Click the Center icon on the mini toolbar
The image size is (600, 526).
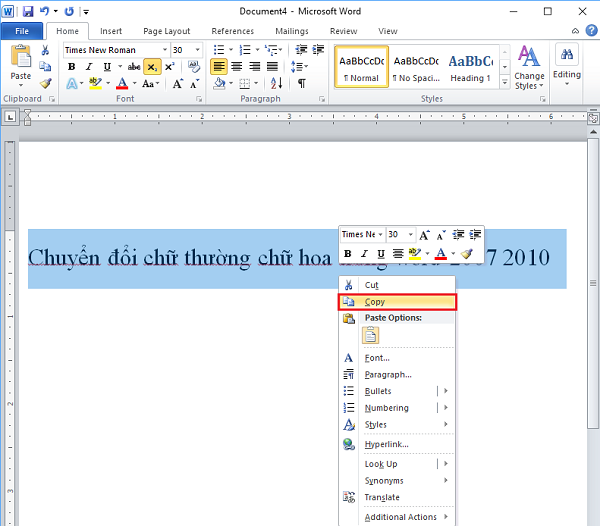click(398, 253)
